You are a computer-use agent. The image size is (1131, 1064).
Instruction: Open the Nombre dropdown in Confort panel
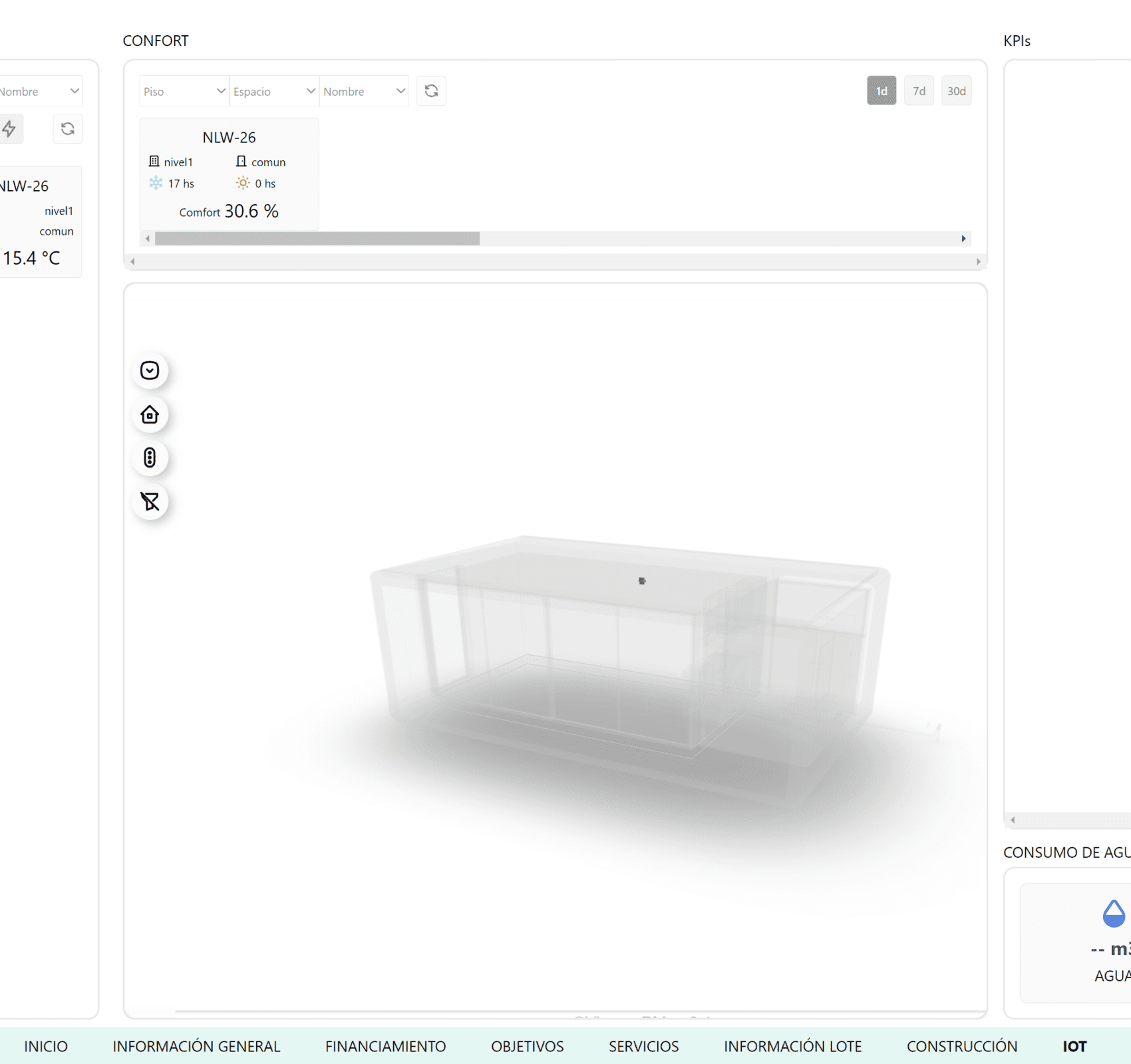[x=364, y=91]
